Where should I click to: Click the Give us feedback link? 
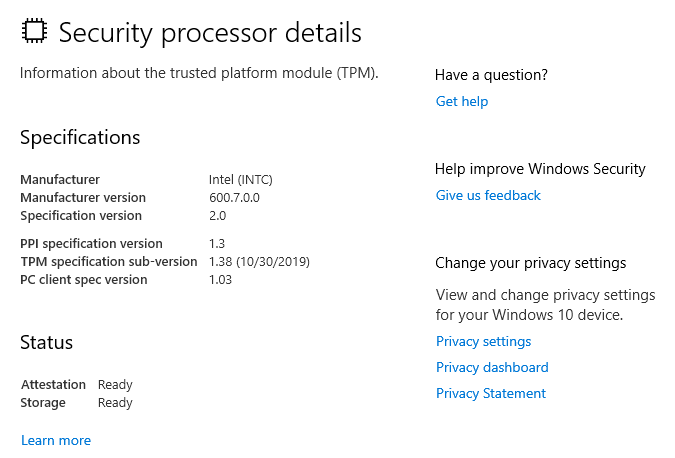click(488, 195)
